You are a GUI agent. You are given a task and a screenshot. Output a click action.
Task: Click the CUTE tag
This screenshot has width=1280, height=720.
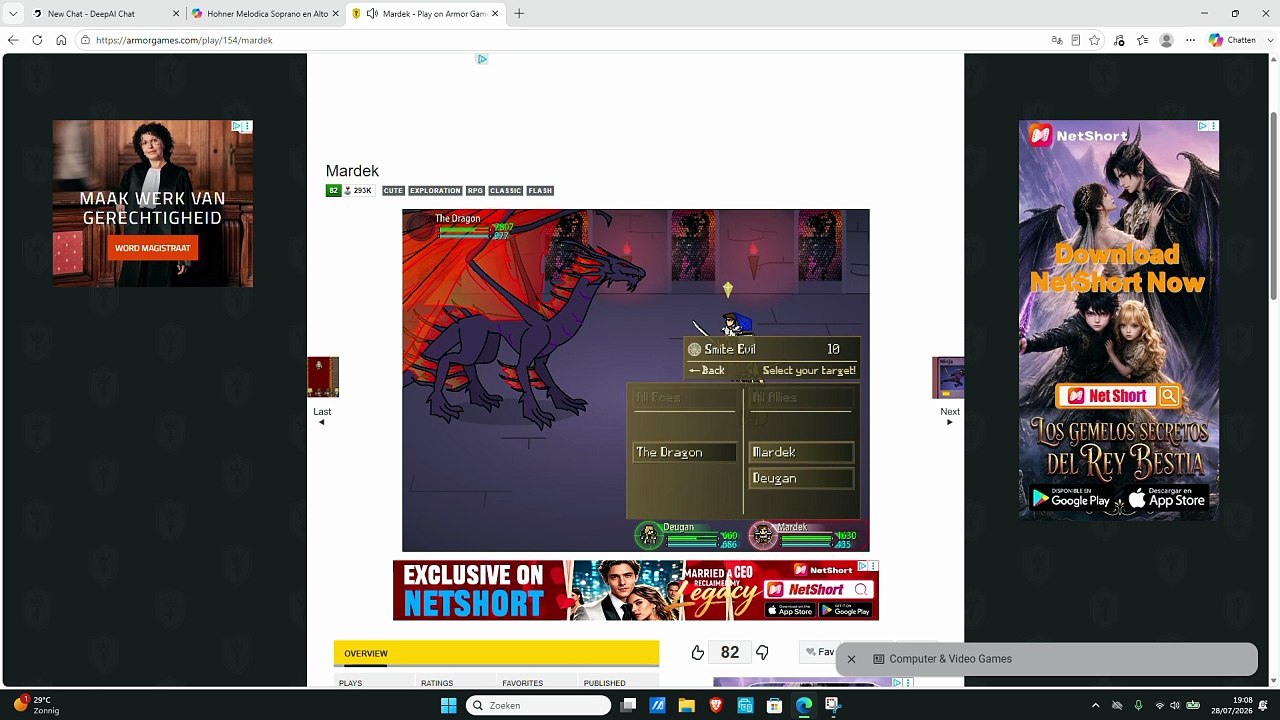(393, 191)
